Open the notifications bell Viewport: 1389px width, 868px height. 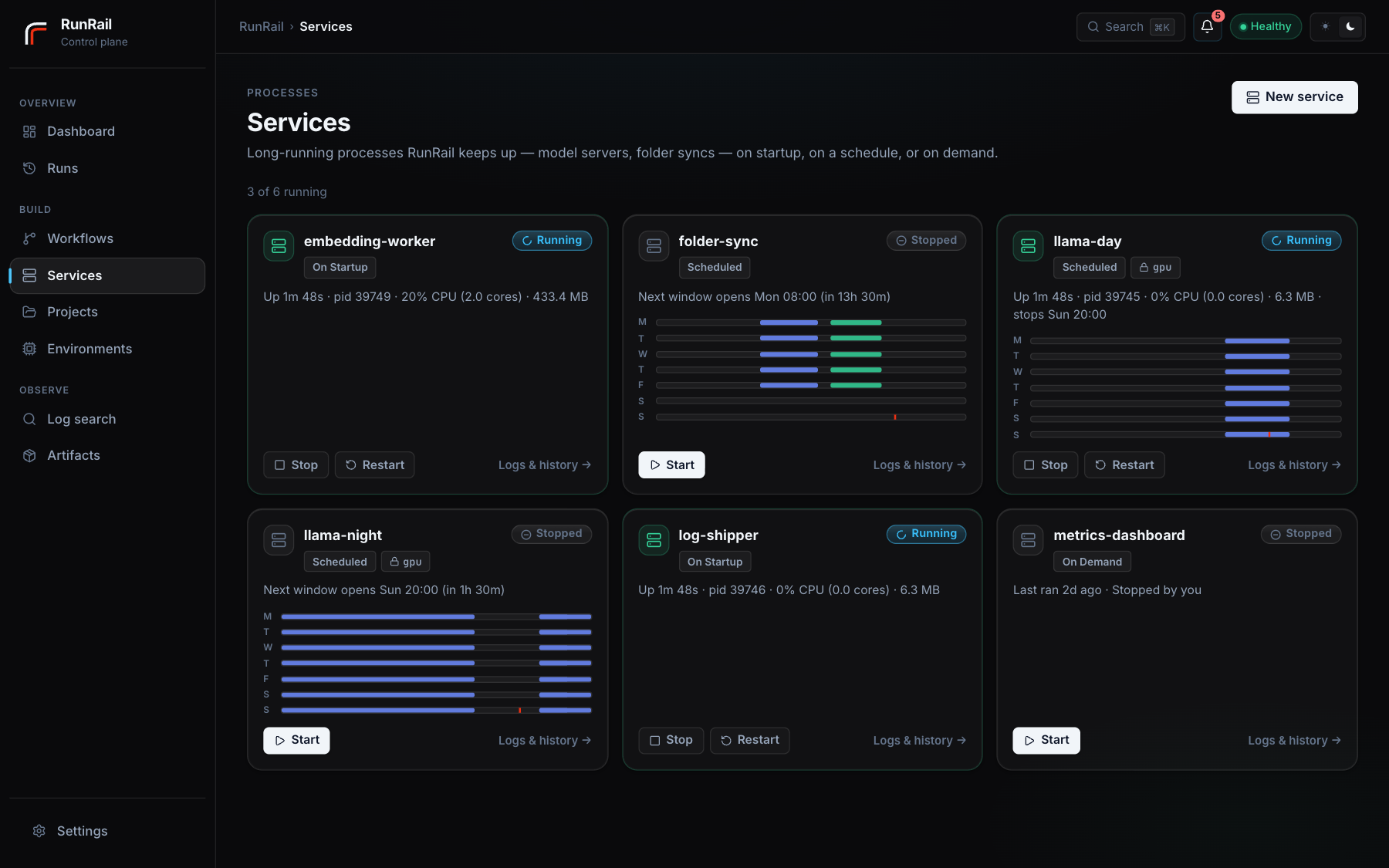1207,27
